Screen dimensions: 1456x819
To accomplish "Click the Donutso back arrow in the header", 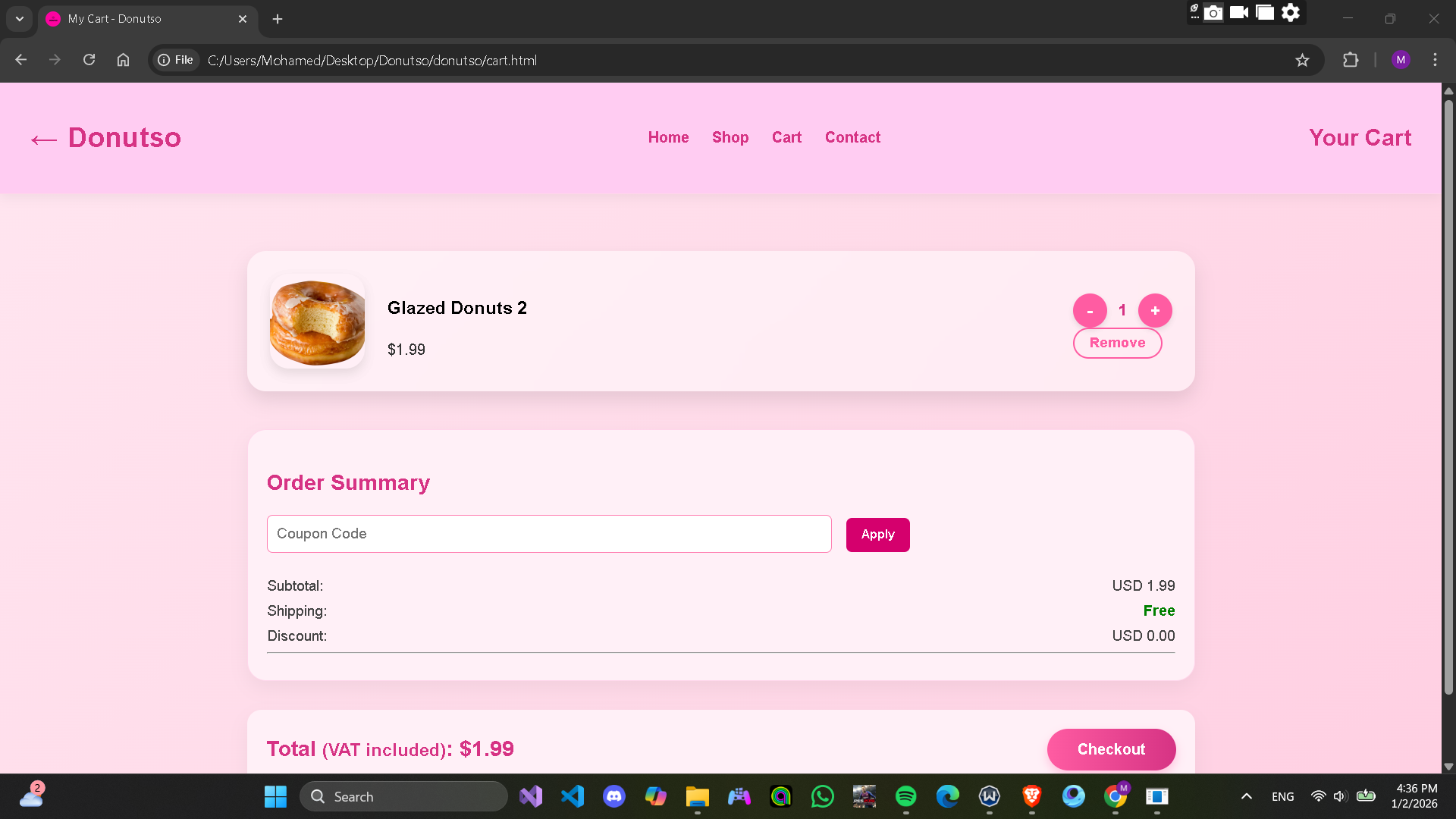I will pyautogui.click(x=44, y=139).
